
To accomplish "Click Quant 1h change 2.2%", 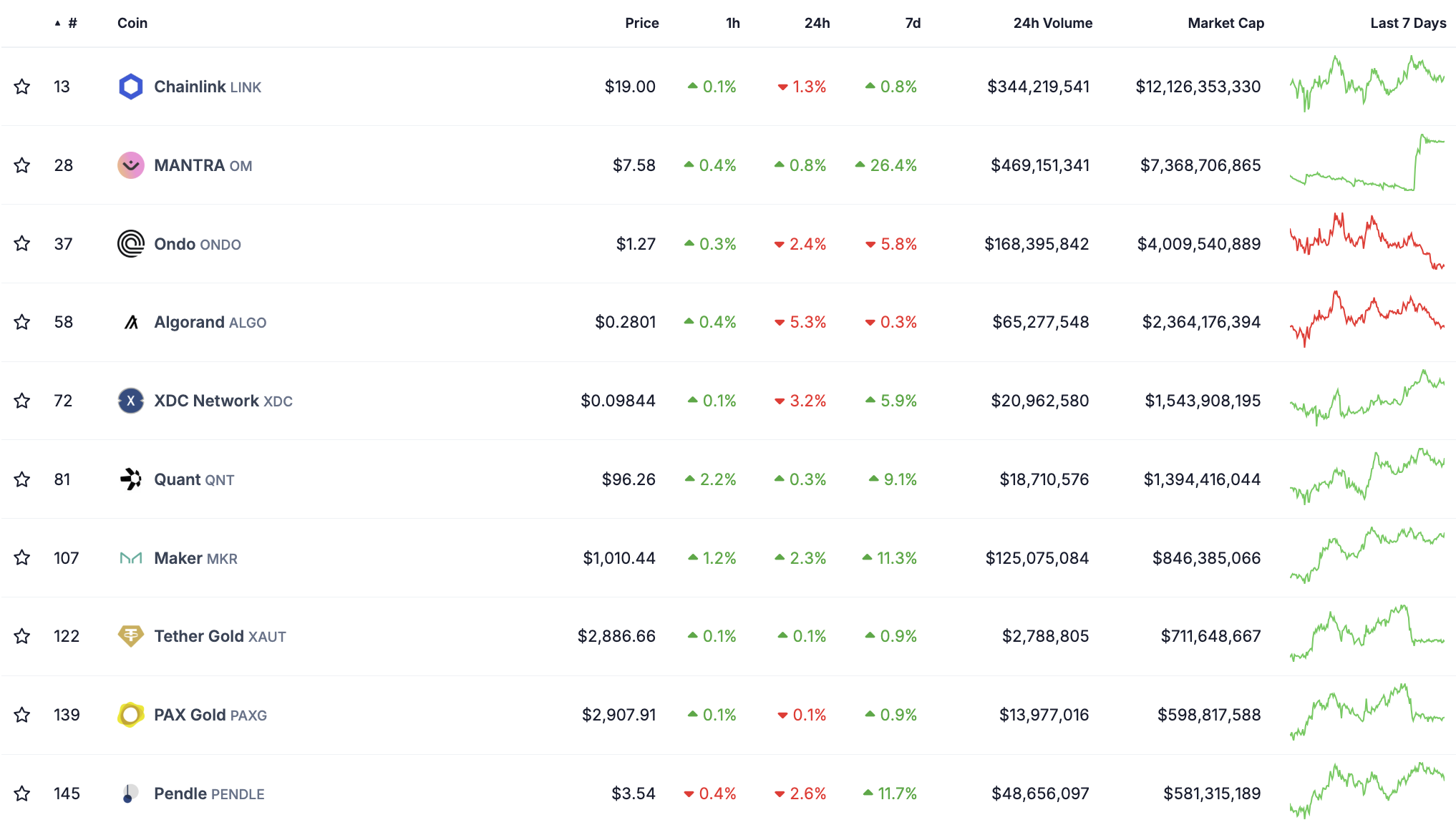I will click(x=711, y=479).
